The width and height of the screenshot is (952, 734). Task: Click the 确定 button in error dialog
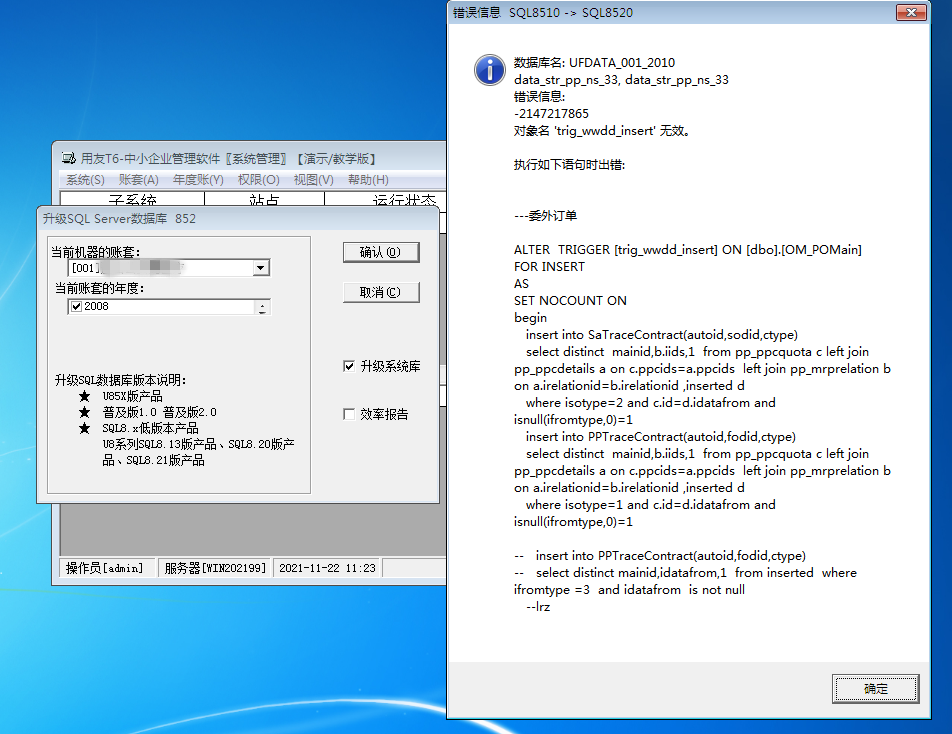click(875, 688)
